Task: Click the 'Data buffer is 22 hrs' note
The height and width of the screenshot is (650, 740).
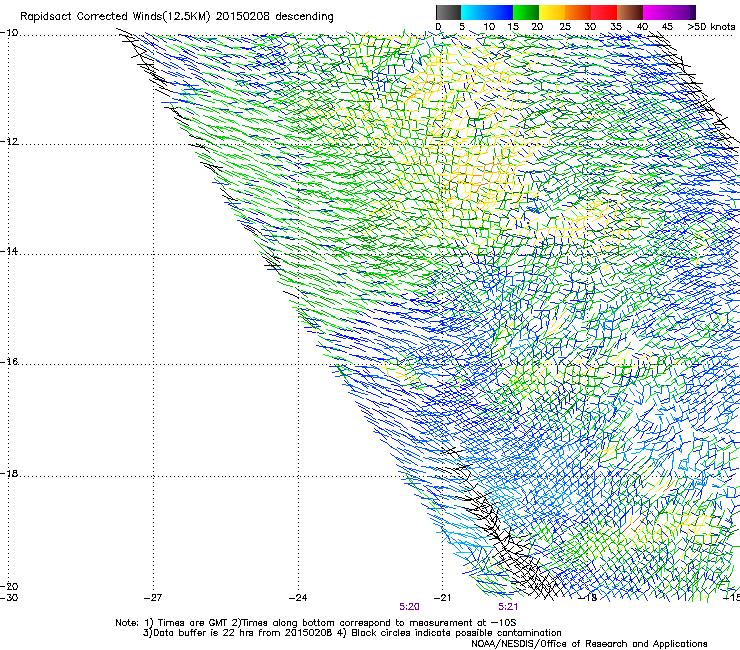Action: (x=204, y=633)
